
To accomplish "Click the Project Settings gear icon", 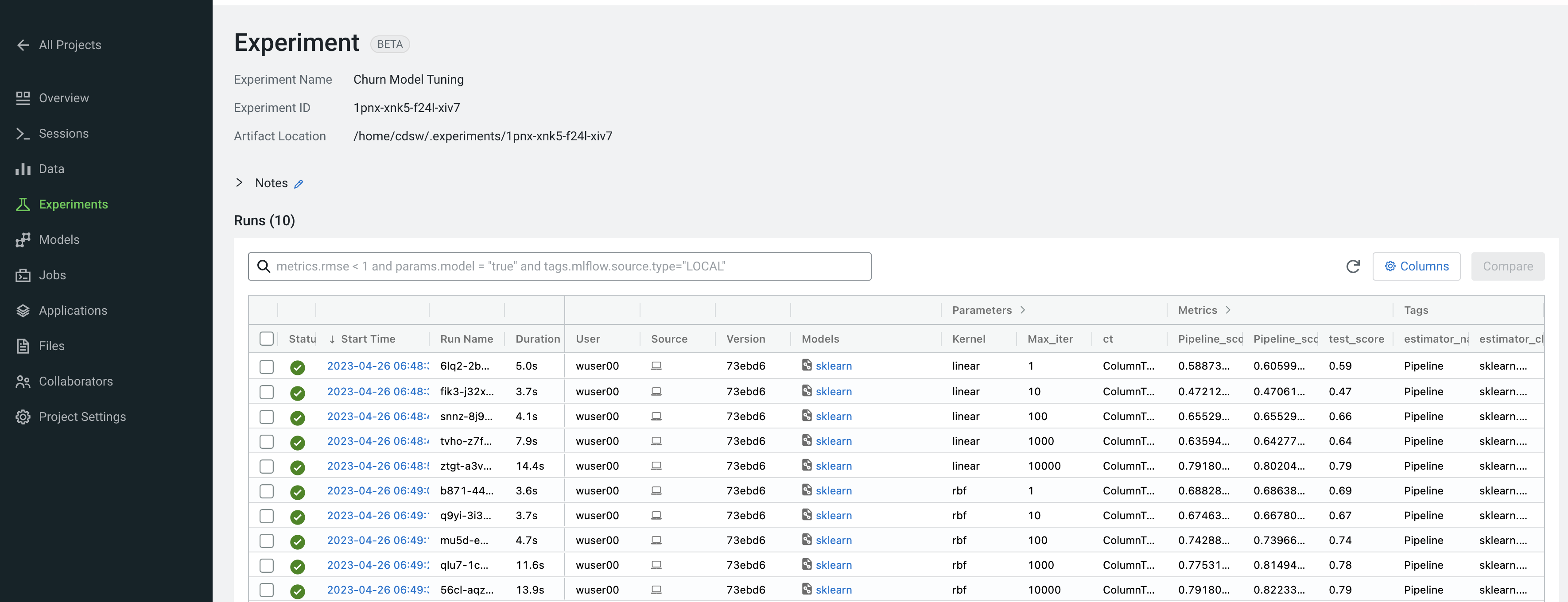I will coord(23,417).
